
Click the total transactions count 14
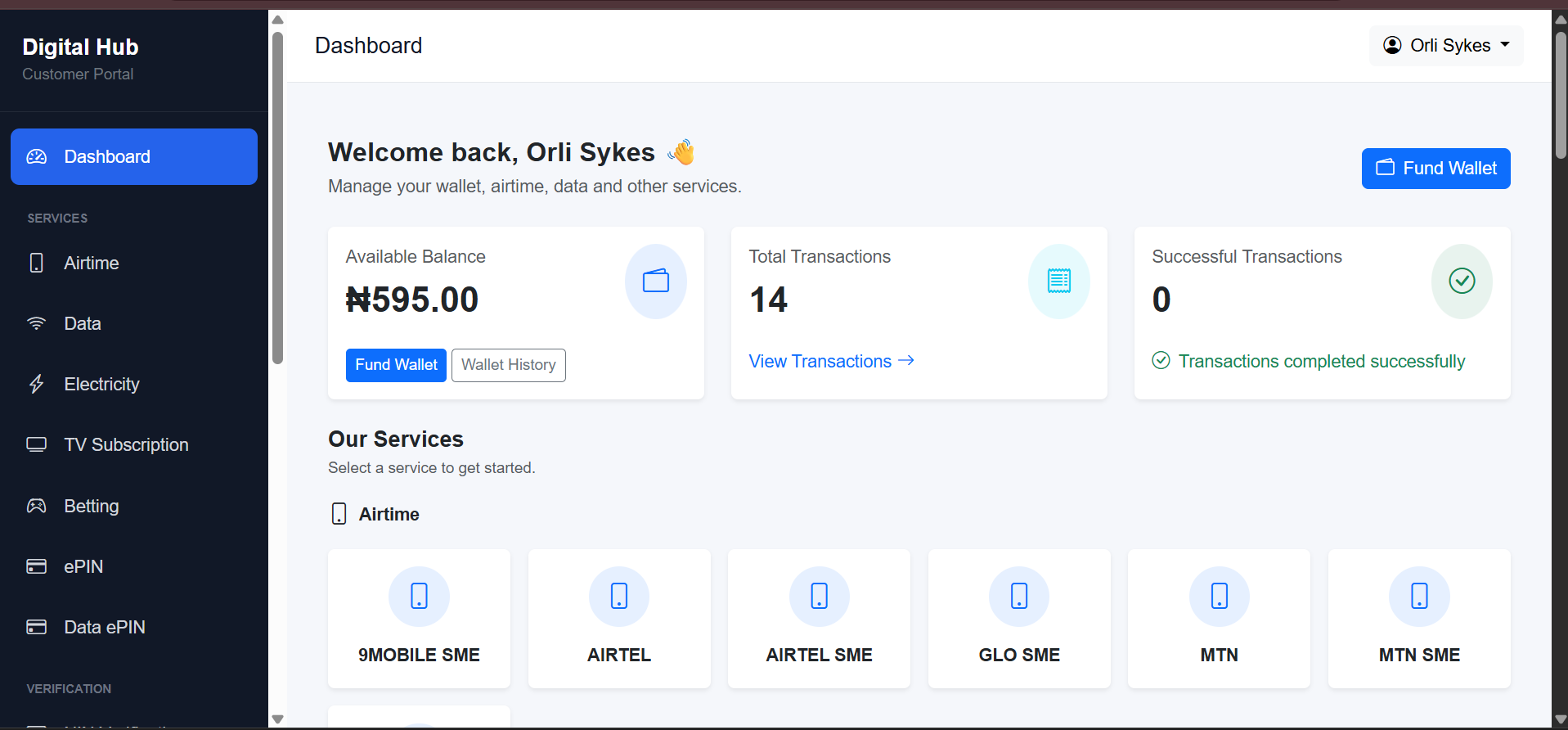(768, 300)
